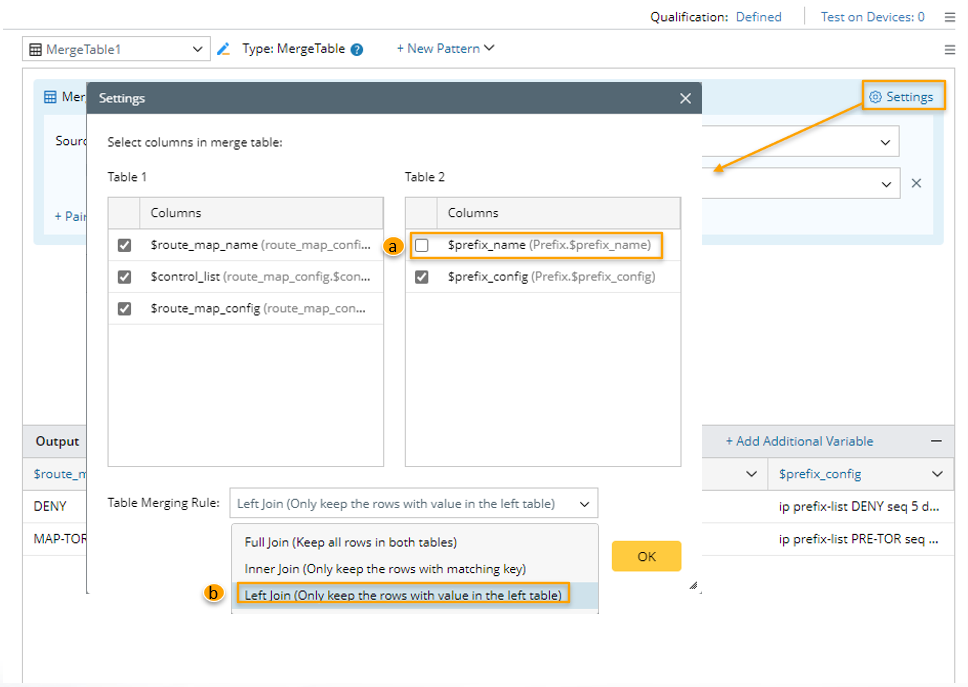Viewport: 968px width, 687px height.
Task: Close the Settings dialog with the X
Action: [685, 98]
